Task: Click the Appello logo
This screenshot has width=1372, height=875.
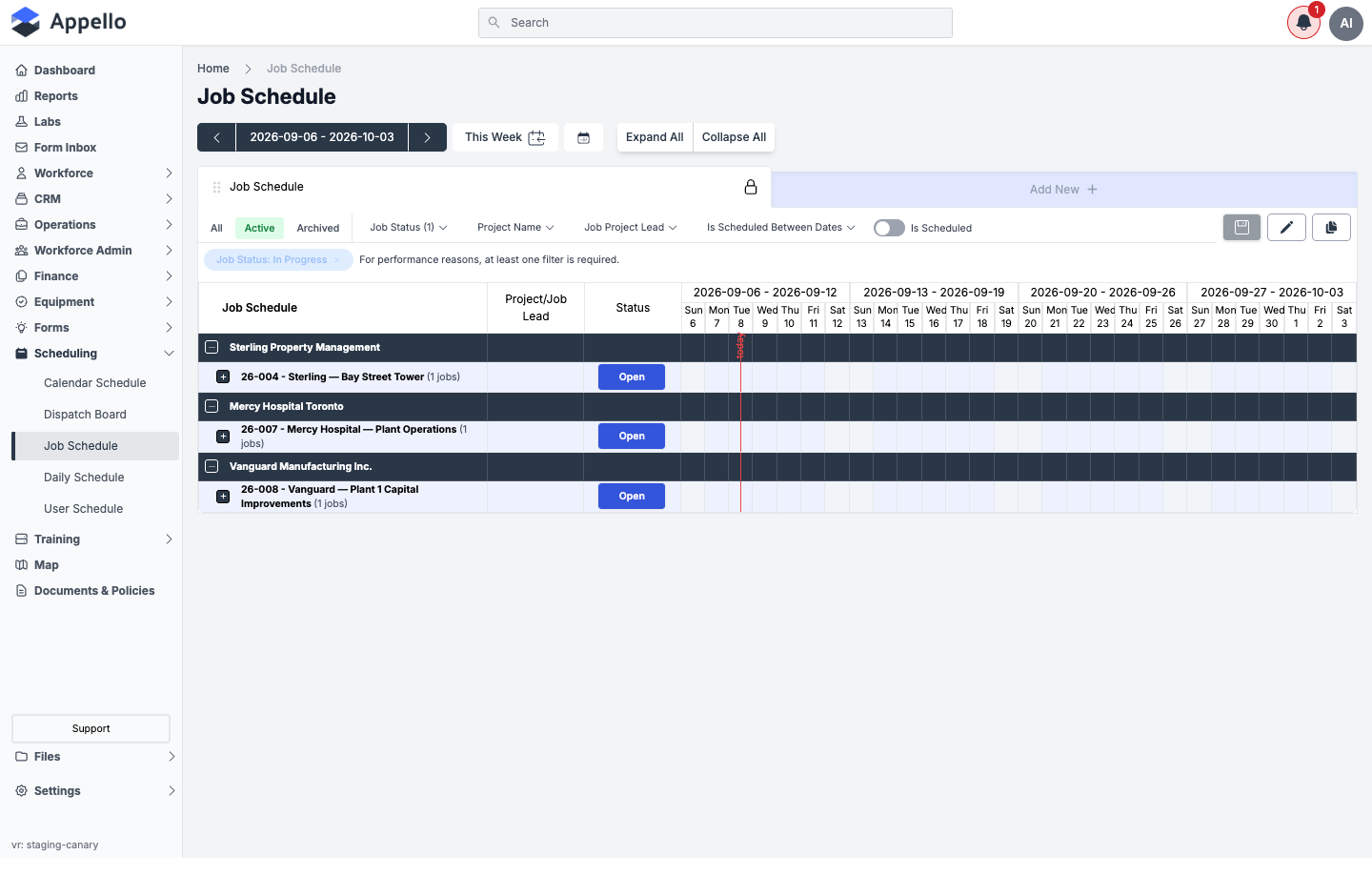Action: 69,22
